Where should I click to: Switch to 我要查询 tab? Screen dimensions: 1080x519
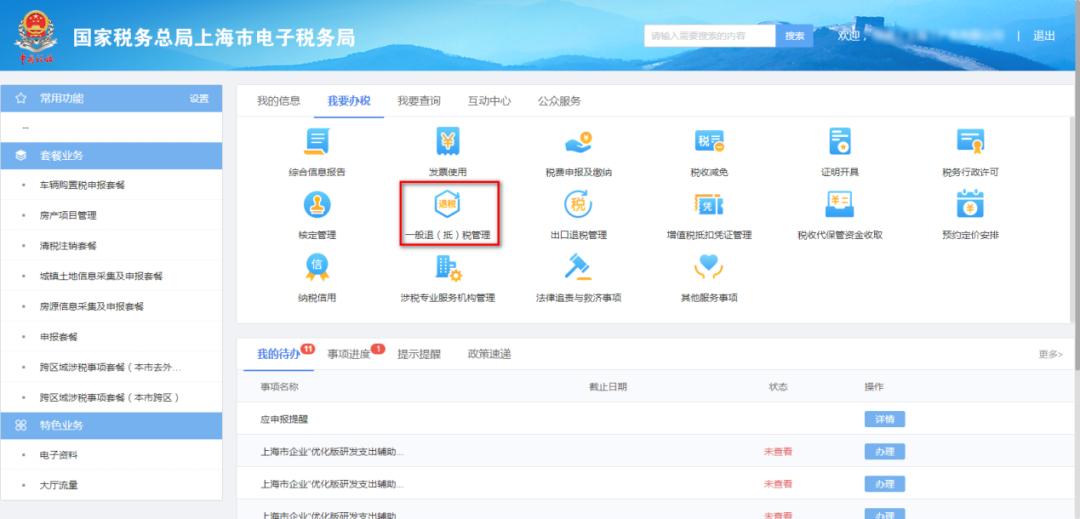[x=418, y=101]
